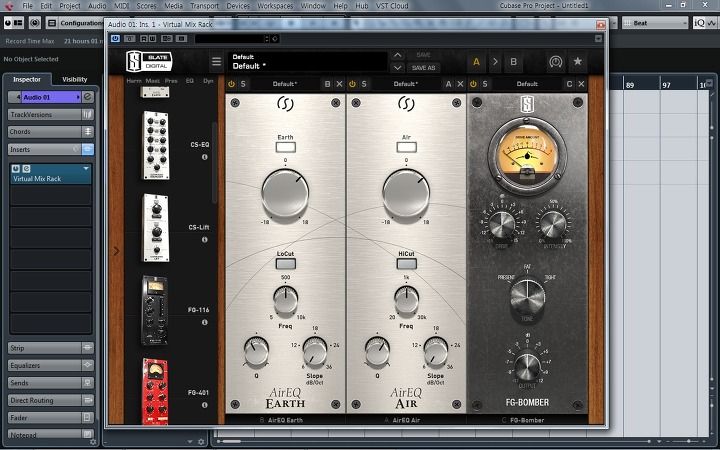Click the Sends section icon
Image resolution: width=720 pixels, height=450 pixels.
click(88, 383)
